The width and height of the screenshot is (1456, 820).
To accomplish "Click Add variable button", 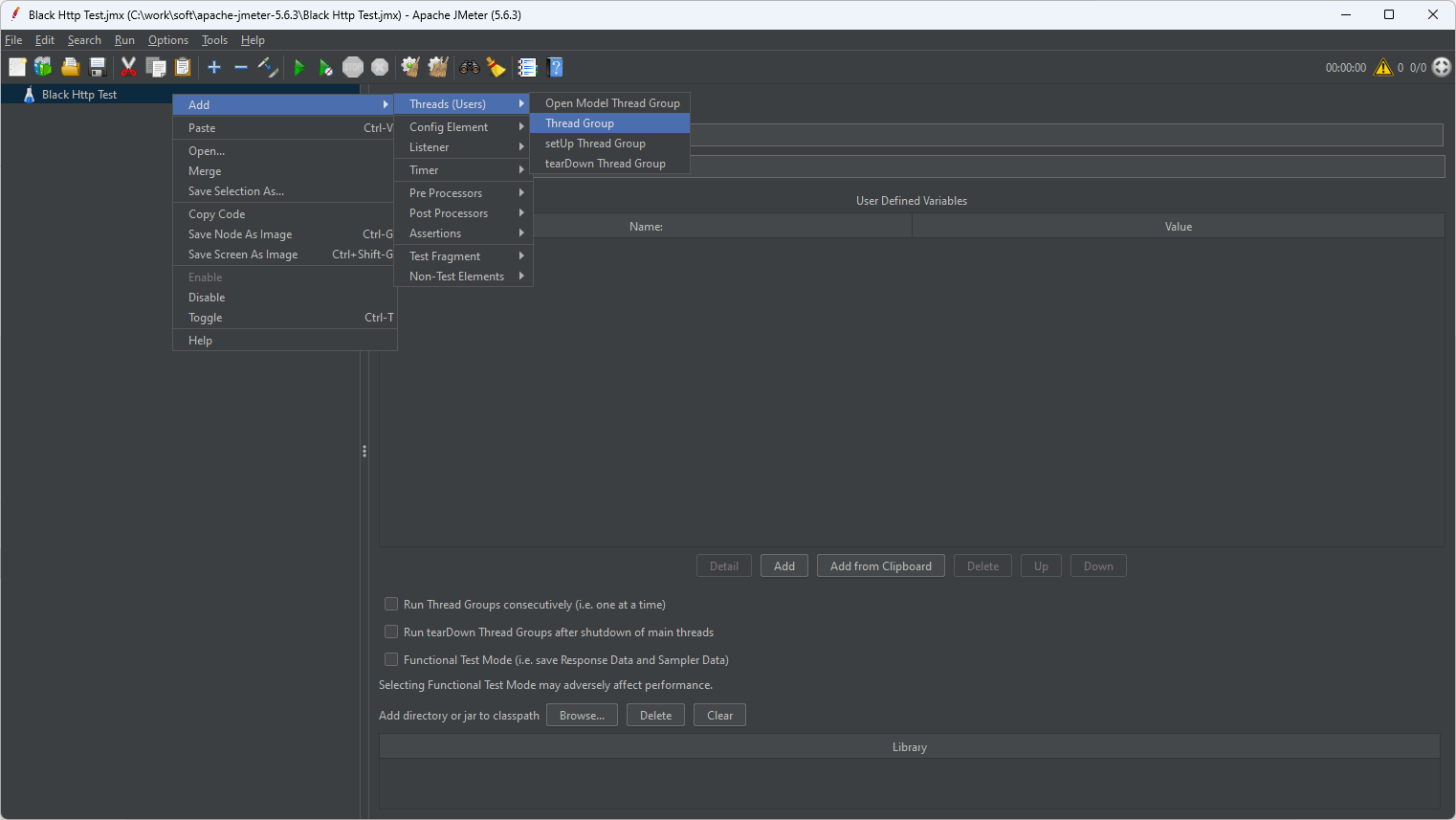I will tap(784, 565).
